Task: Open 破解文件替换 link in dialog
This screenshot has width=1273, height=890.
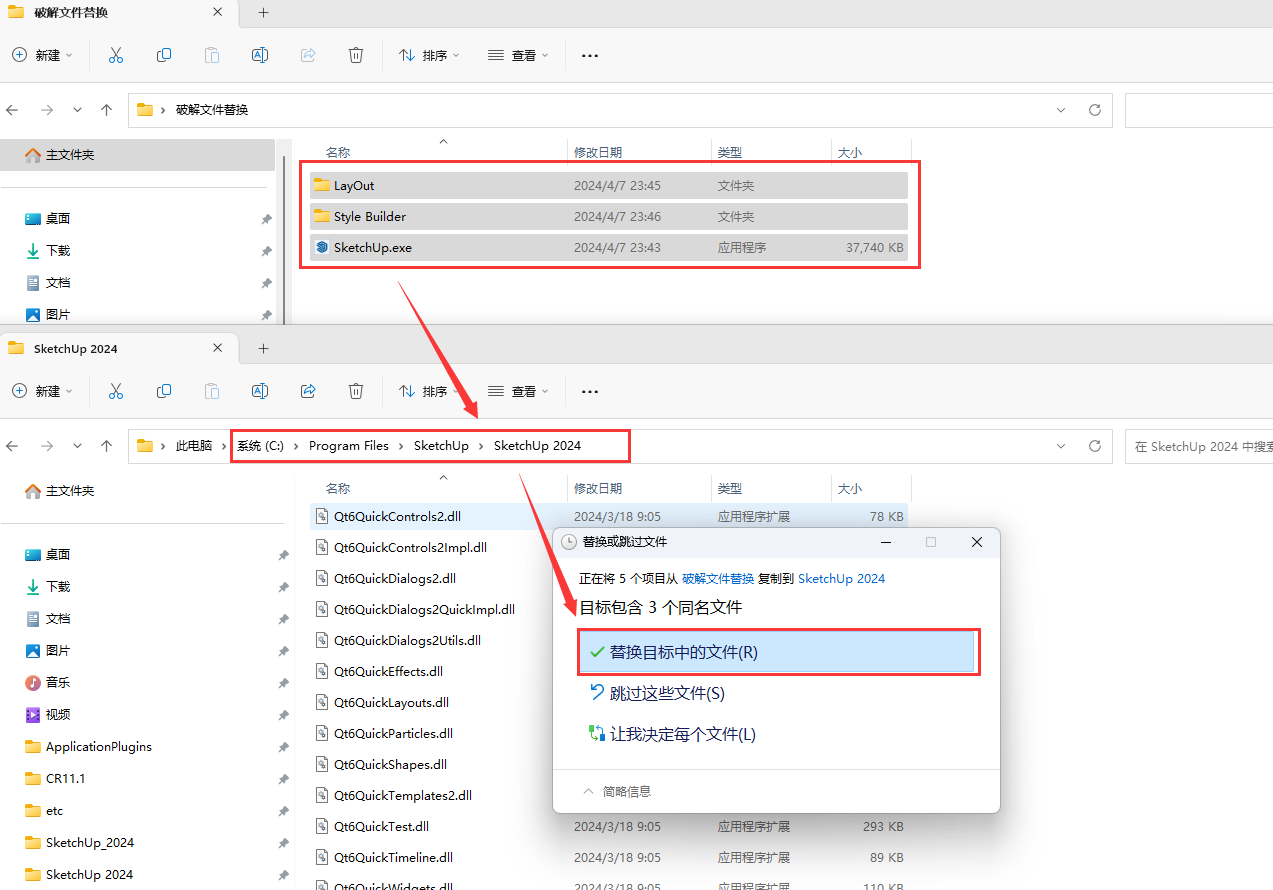Action: [718, 578]
